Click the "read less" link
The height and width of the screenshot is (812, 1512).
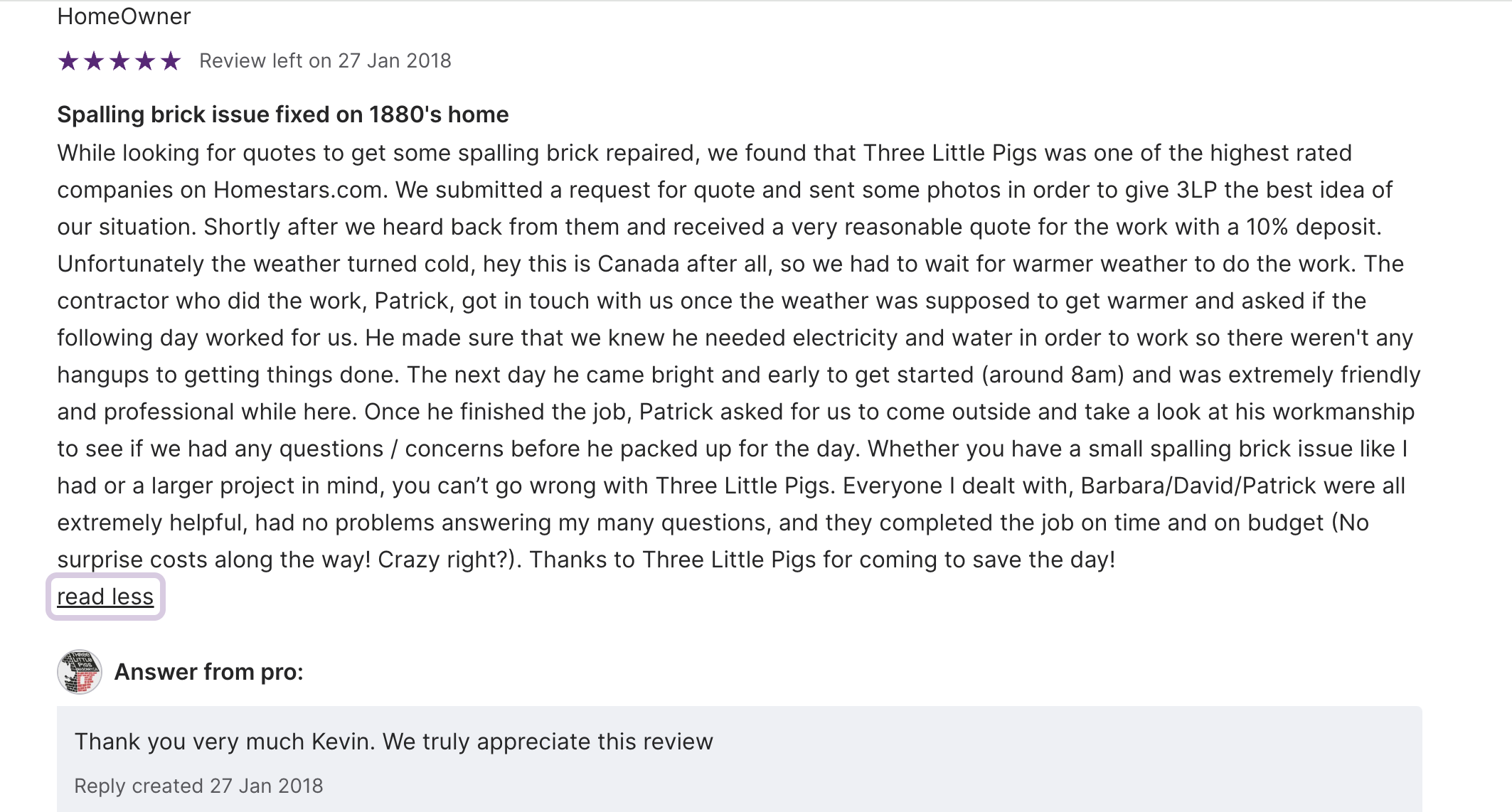tap(105, 597)
